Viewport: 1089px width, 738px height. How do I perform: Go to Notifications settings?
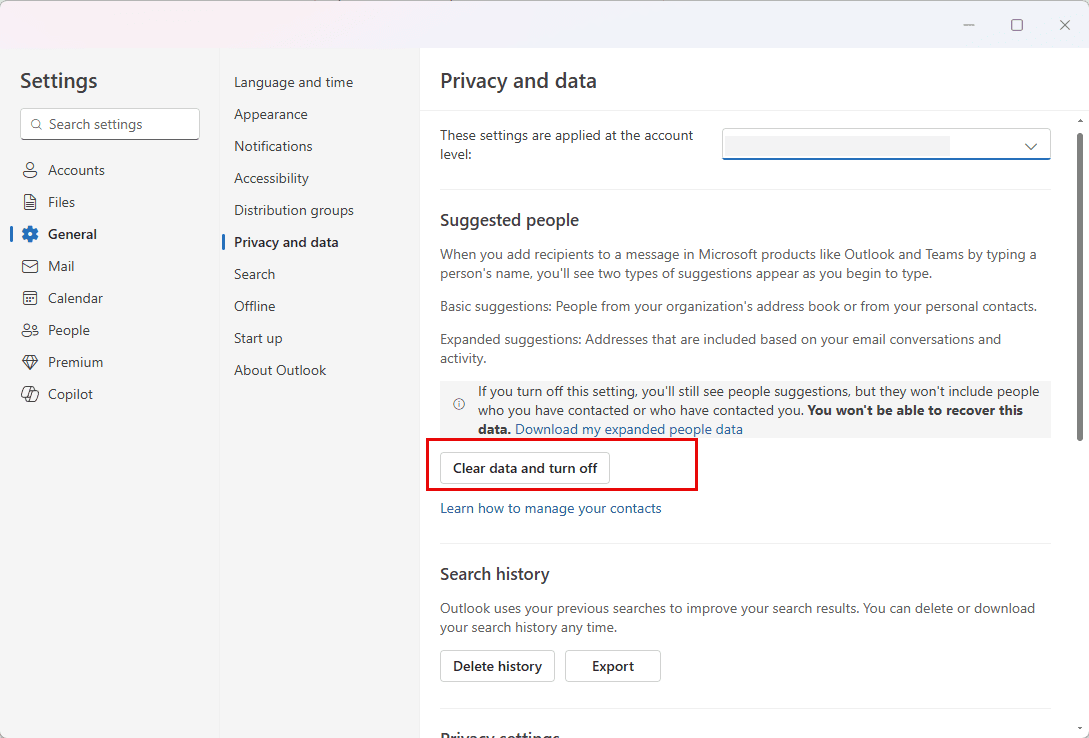tap(273, 146)
